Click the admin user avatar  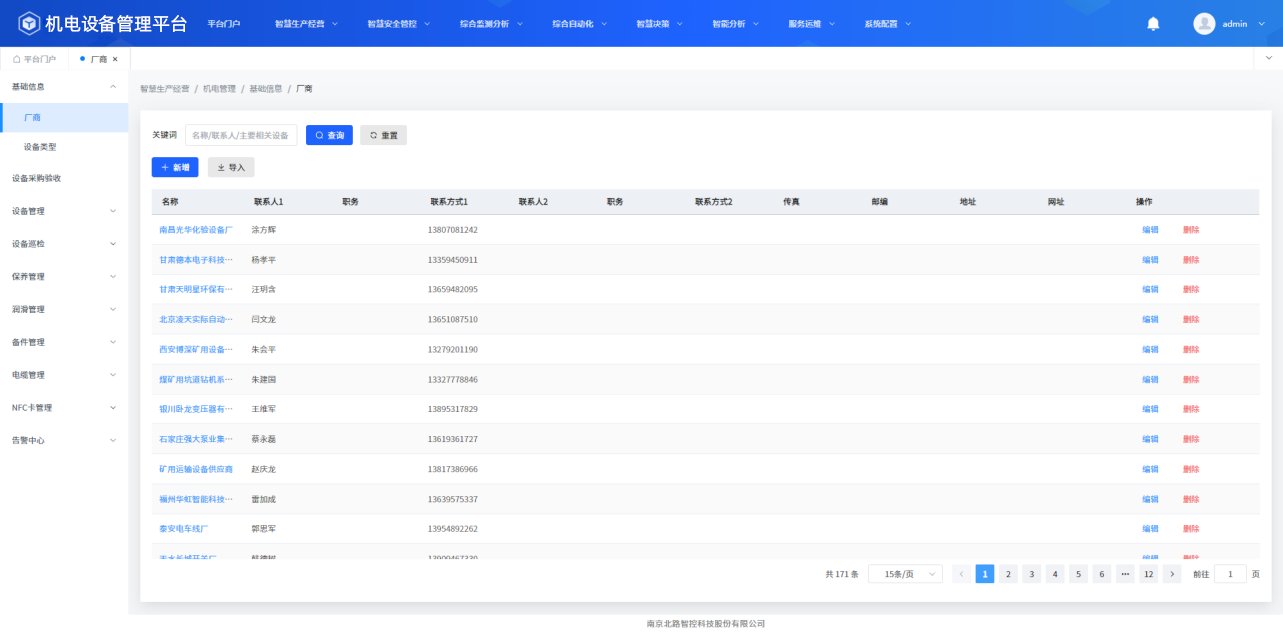click(1204, 24)
